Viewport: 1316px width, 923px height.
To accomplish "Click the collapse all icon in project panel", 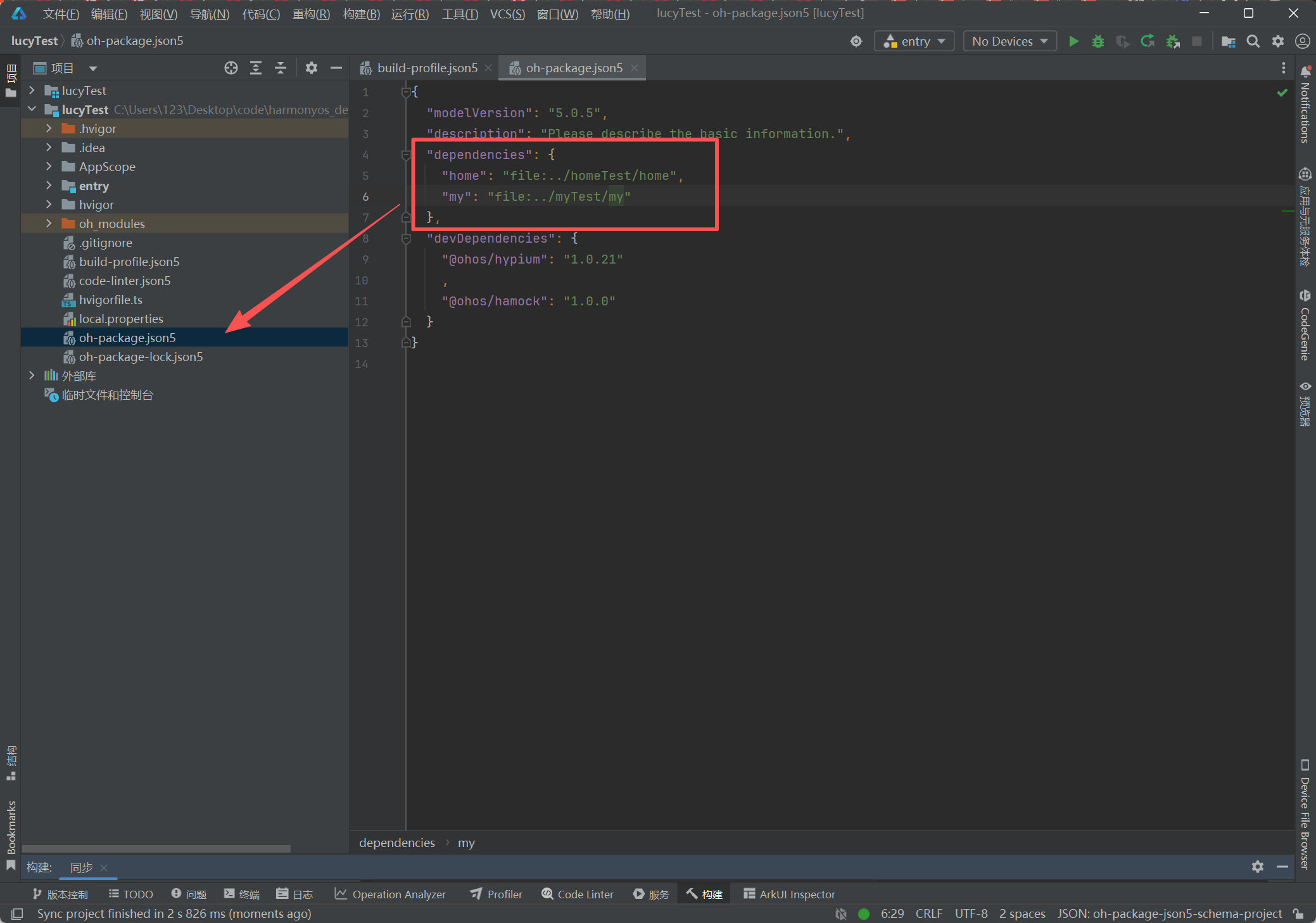I will pos(281,68).
